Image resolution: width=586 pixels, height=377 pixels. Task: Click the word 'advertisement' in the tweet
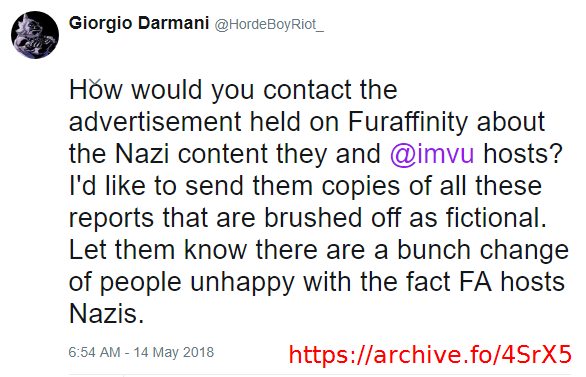pyautogui.click(x=155, y=122)
